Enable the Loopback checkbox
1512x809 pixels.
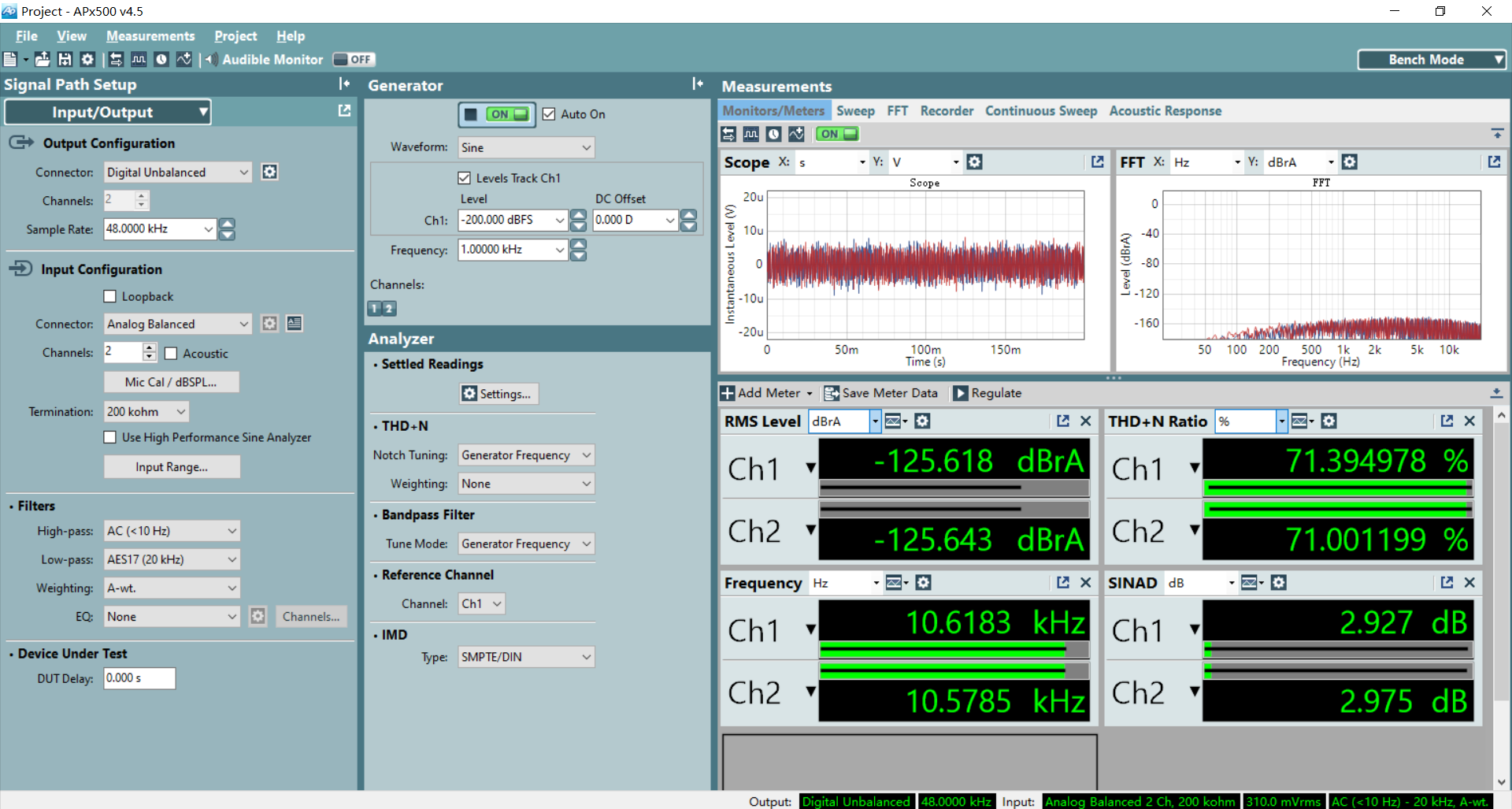click(110, 296)
